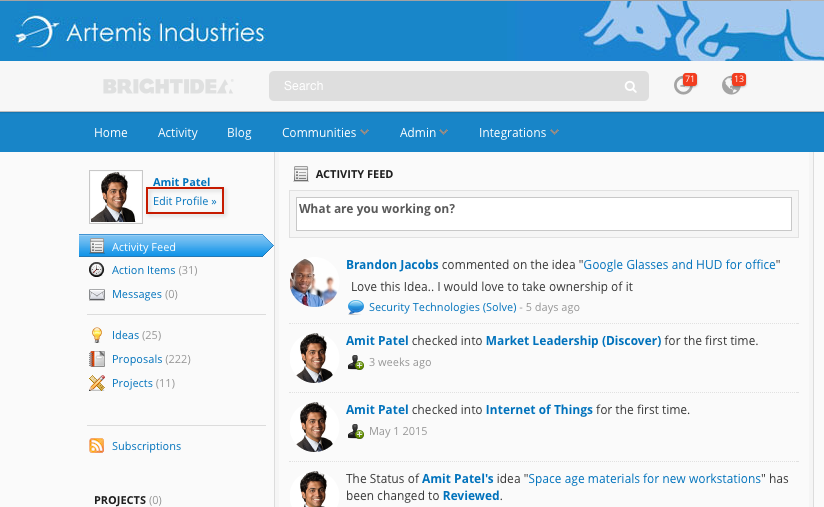824x507 pixels.
Task: Click the Ideas lightbulb icon
Action: click(97, 335)
